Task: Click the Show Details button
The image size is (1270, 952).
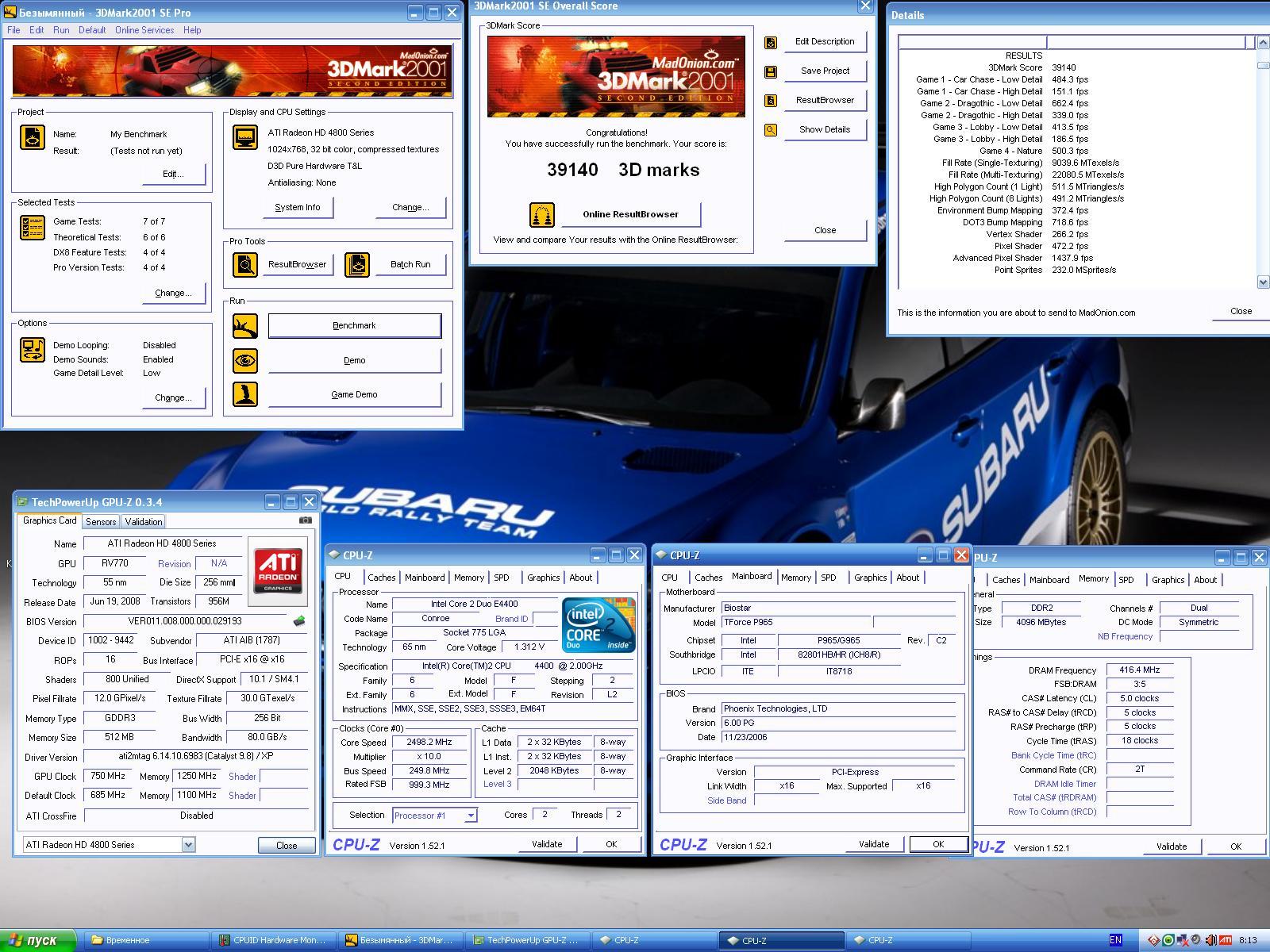Action: point(825,129)
